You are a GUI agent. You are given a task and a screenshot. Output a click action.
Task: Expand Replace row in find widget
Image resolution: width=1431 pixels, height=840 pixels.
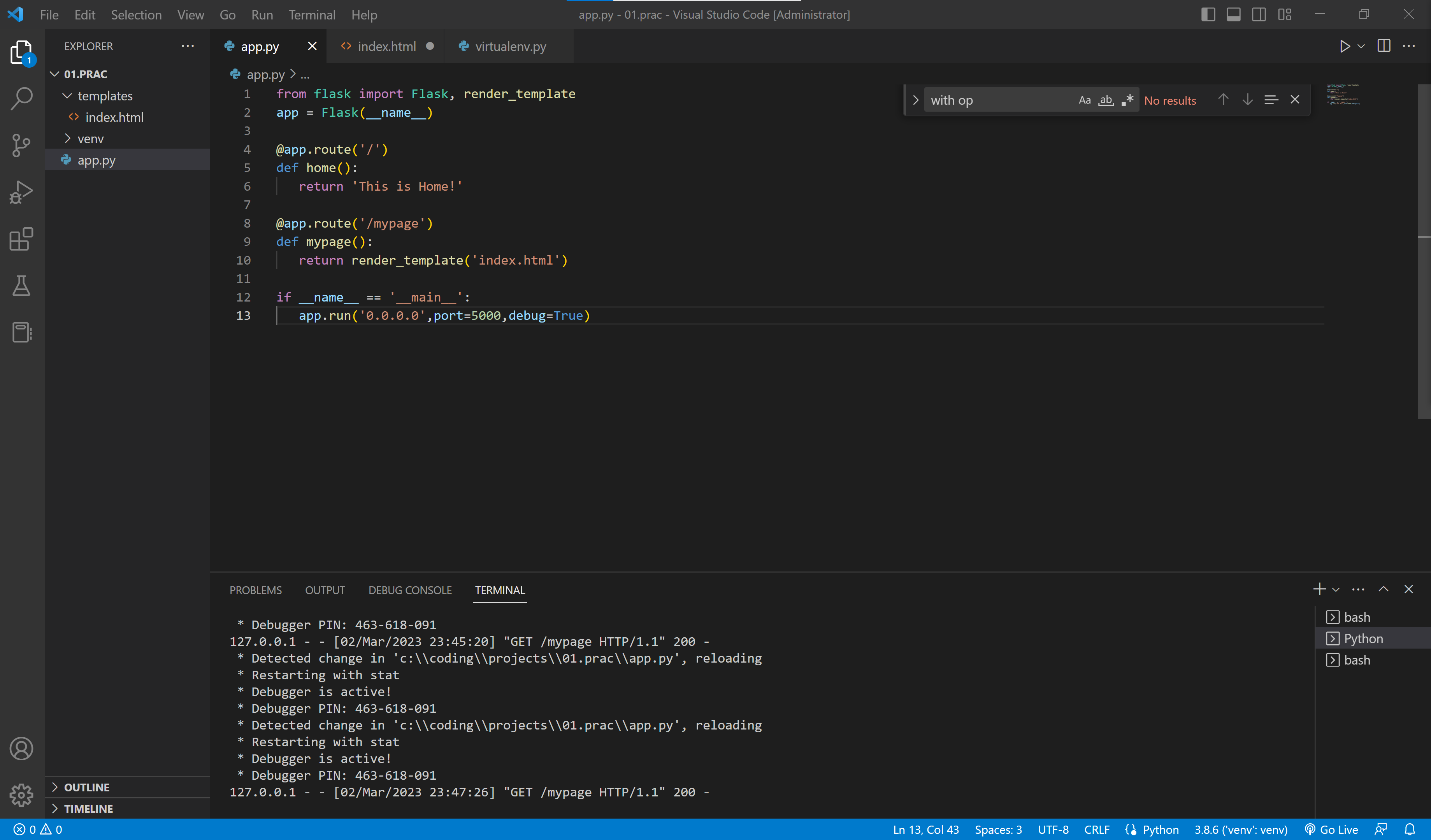point(915,100)
